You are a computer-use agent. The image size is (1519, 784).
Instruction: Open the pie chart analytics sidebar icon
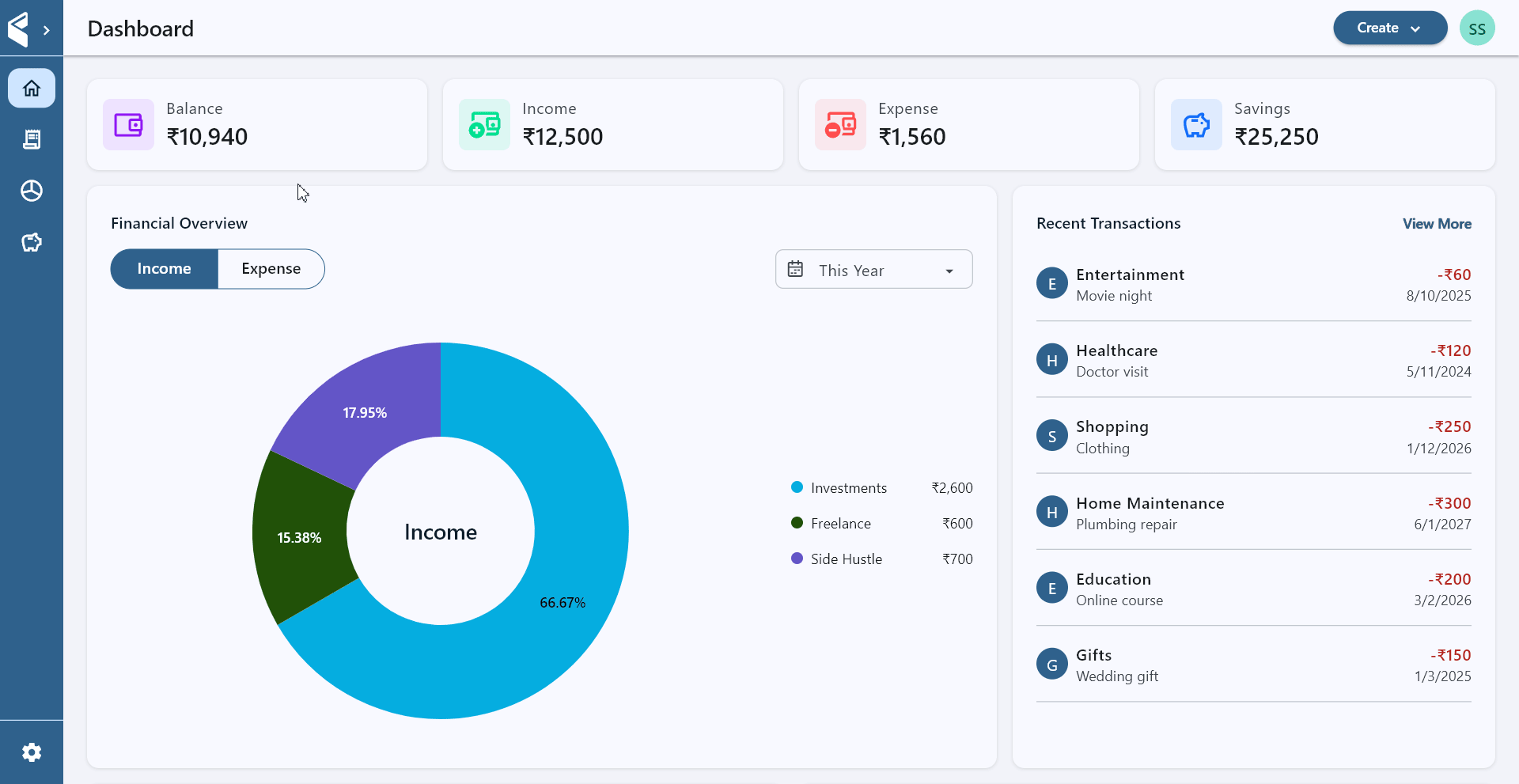click(32, 191)
